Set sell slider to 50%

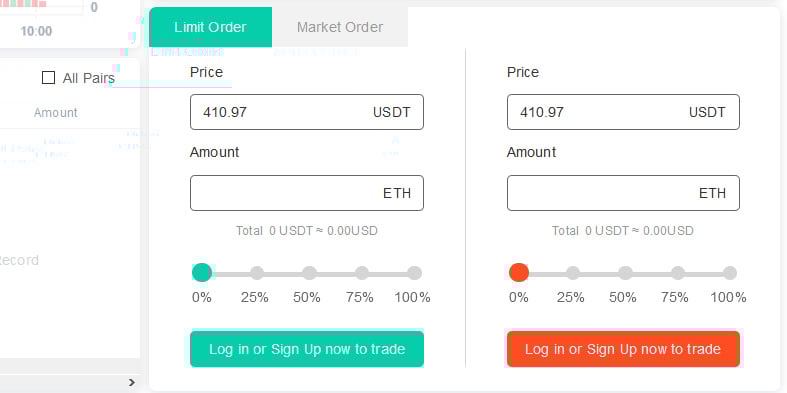click(x=625, y=273)
